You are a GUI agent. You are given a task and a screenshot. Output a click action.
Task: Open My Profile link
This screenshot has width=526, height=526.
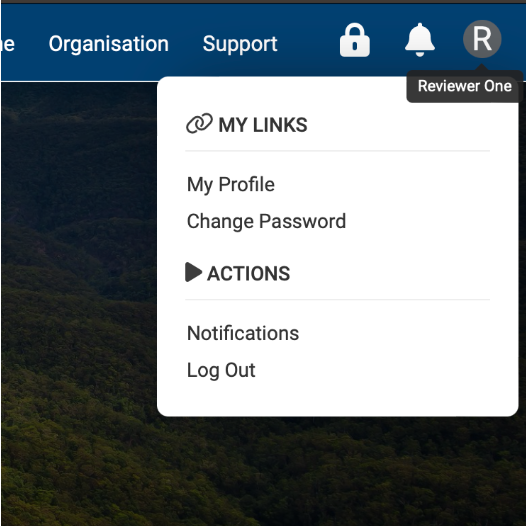(231, 185)
